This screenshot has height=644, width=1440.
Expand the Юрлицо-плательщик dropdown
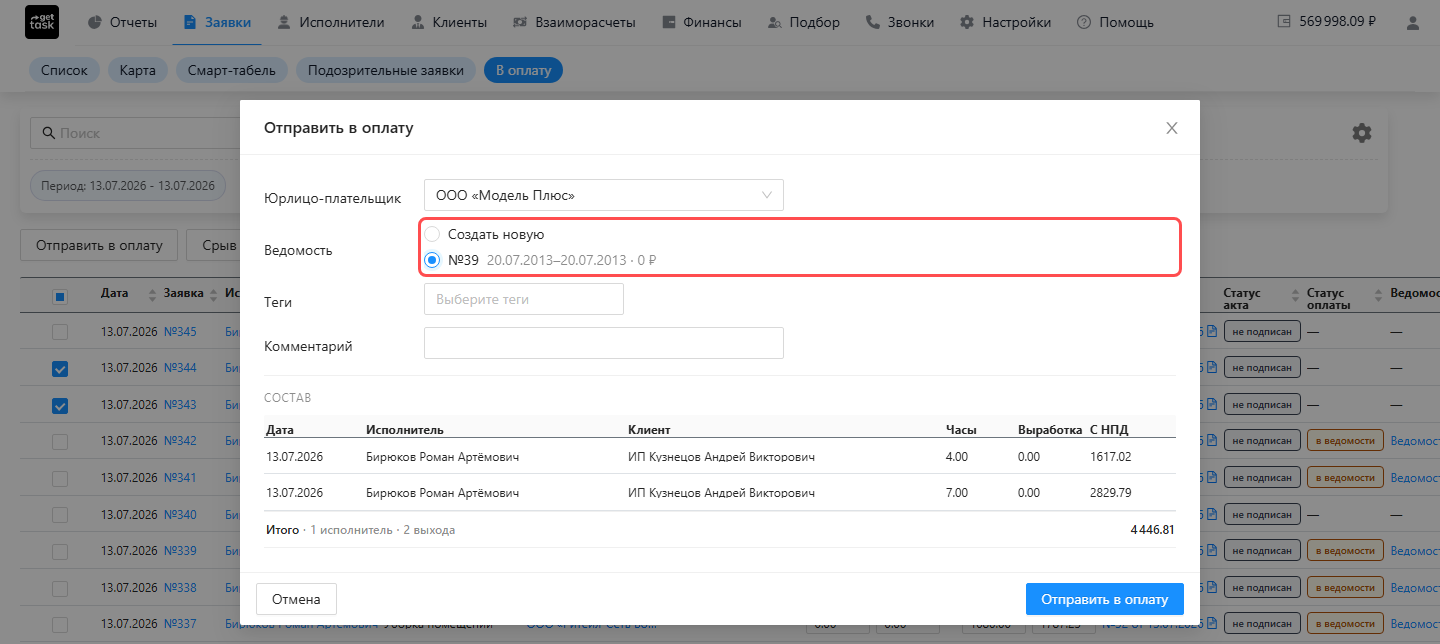(604, 195)
